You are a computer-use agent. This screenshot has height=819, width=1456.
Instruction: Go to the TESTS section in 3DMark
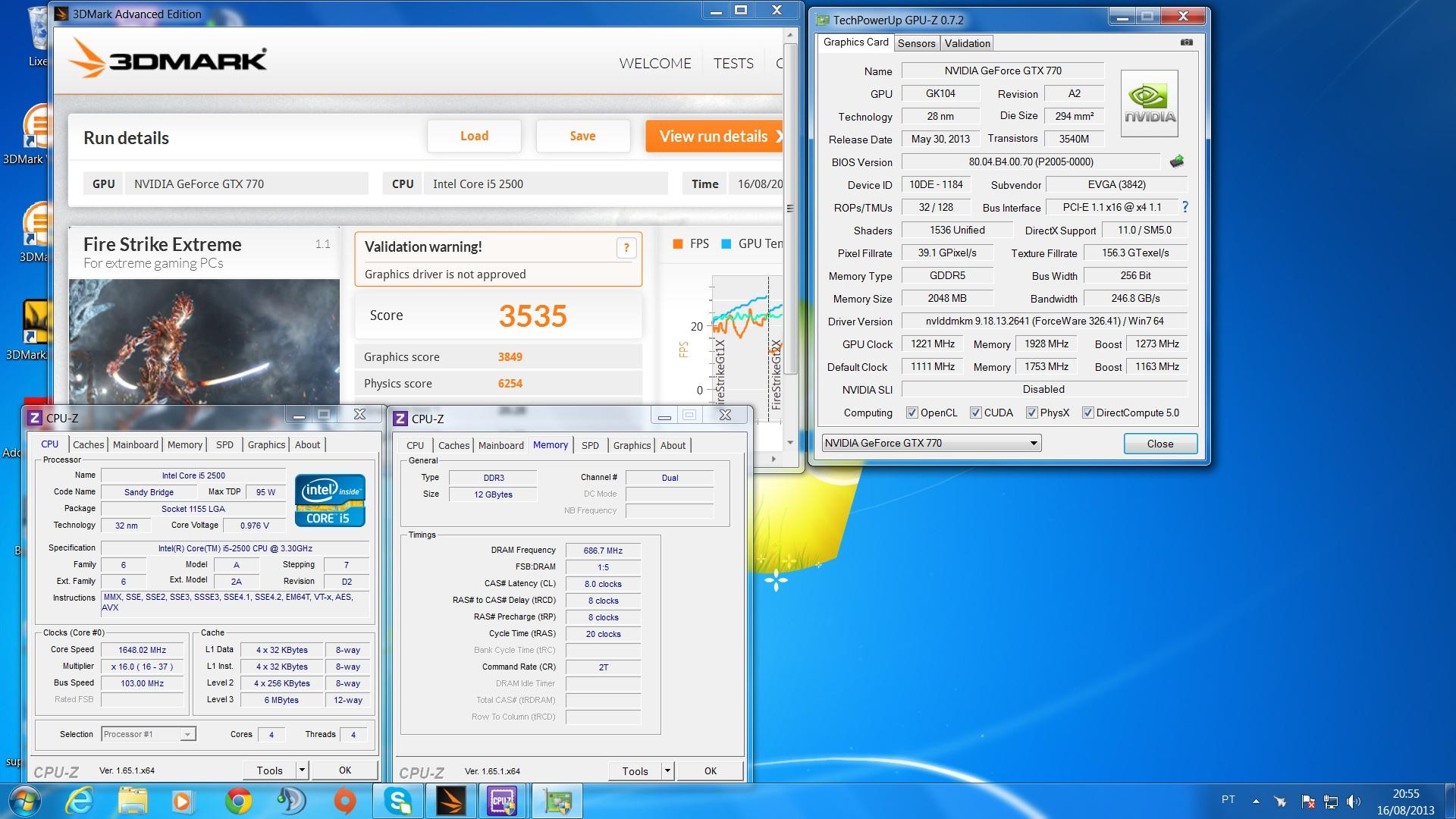pos(733,64)
